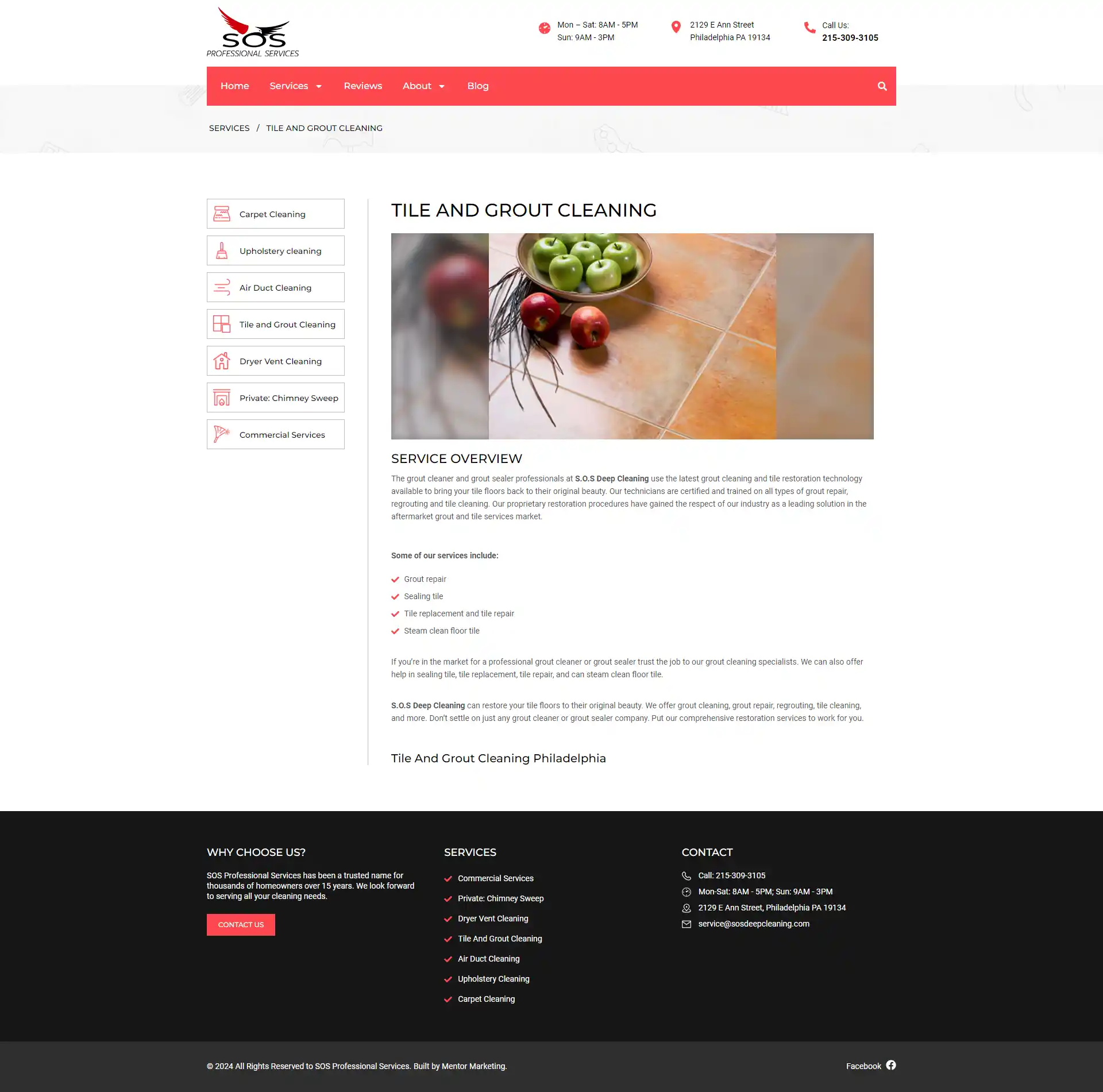1103x1092 pixels.
Task: Click the Dryer Vent Cleaning service icon
Action: [222, 361]
